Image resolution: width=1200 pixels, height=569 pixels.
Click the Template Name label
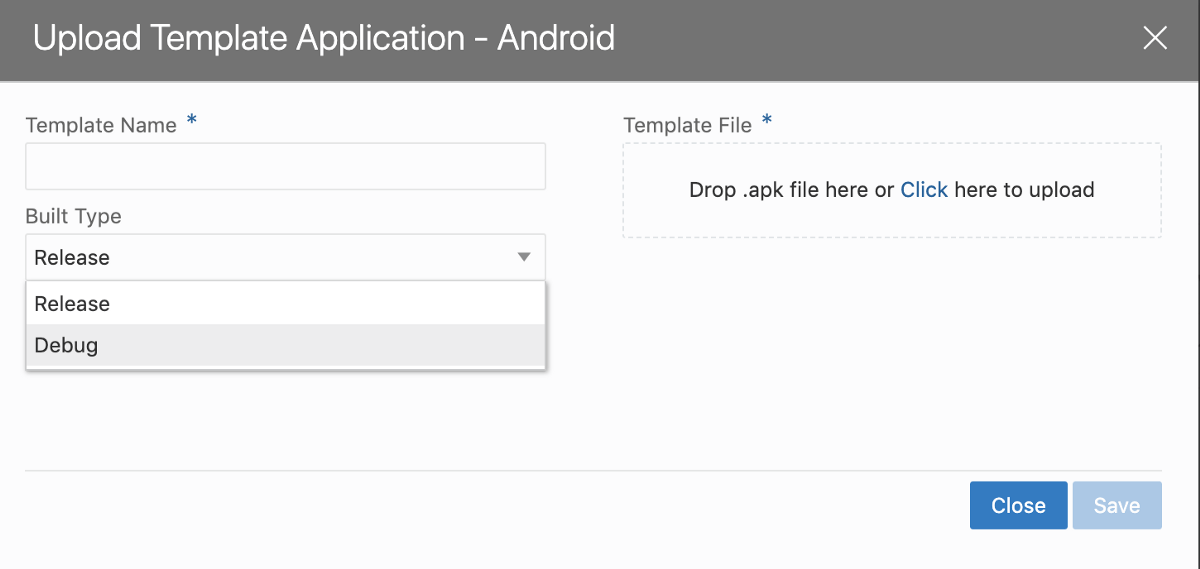(101, 126)
